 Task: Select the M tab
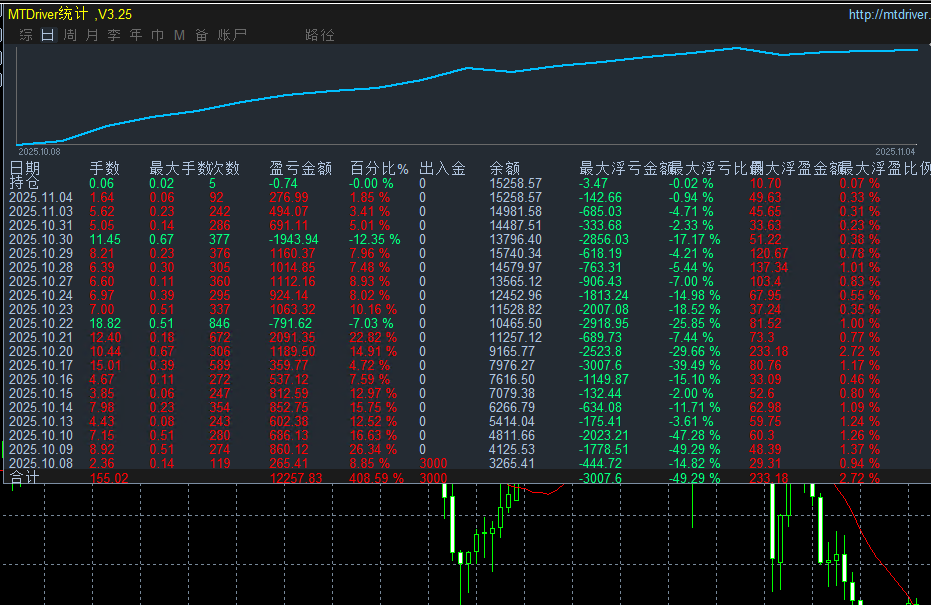(180, 35)
